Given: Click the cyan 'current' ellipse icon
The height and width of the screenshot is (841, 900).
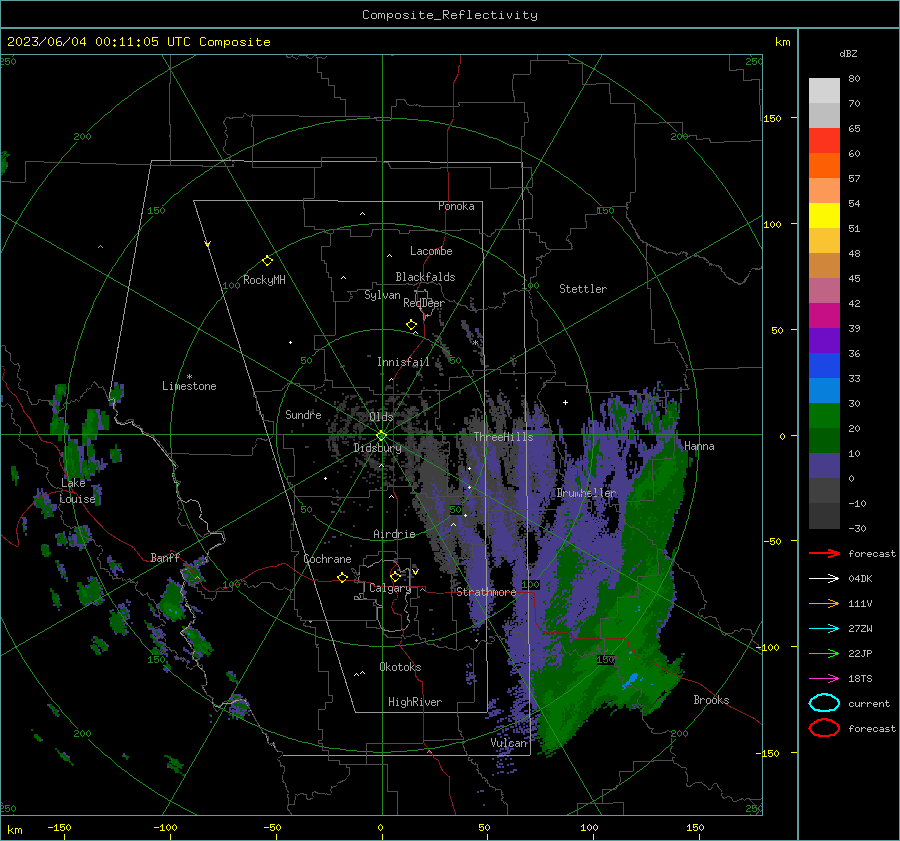Looking at the screenshot, I should 824,703.
